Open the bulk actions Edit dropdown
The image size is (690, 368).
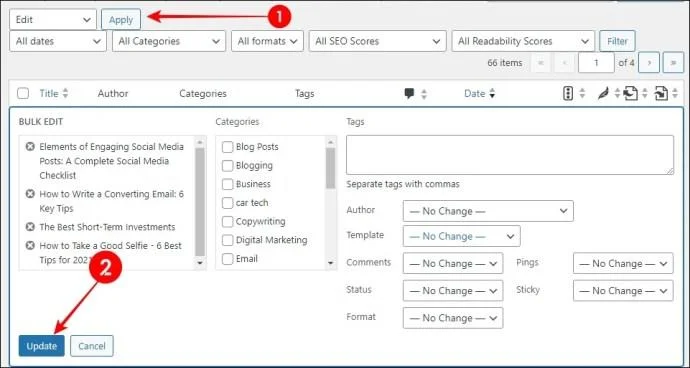[x=53, y=19]
